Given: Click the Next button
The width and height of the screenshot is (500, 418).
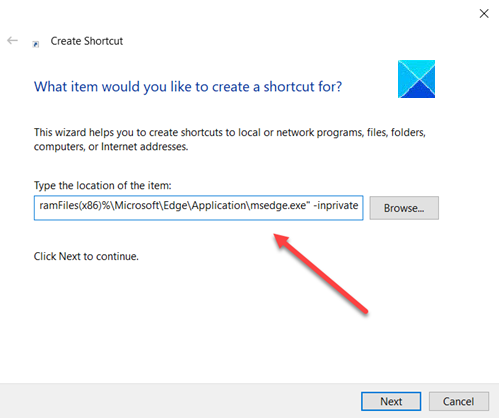Looking at the screenshot, I should [x=391, y=401].
